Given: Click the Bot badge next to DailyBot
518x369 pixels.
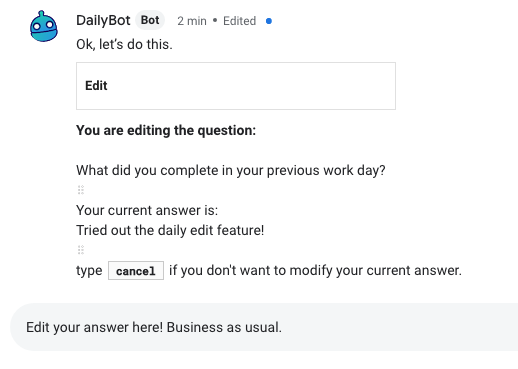Looking at the screenshot, I should pos(150,20).
